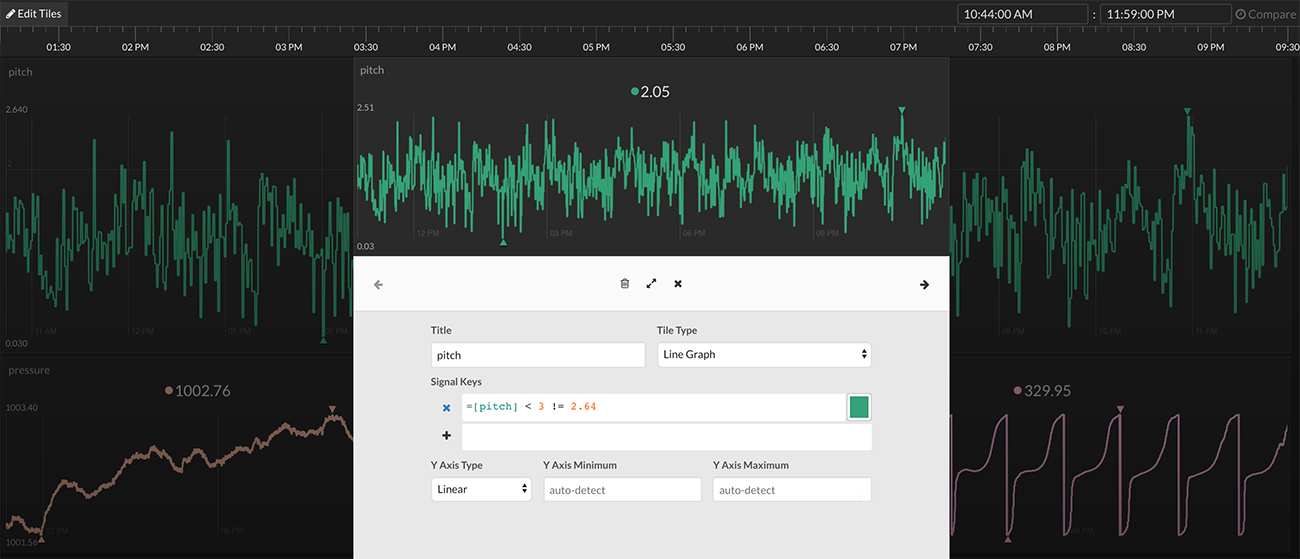Click the green signal color swatch
Viewport: 1300px width, 559px height.
pos(859,407)
